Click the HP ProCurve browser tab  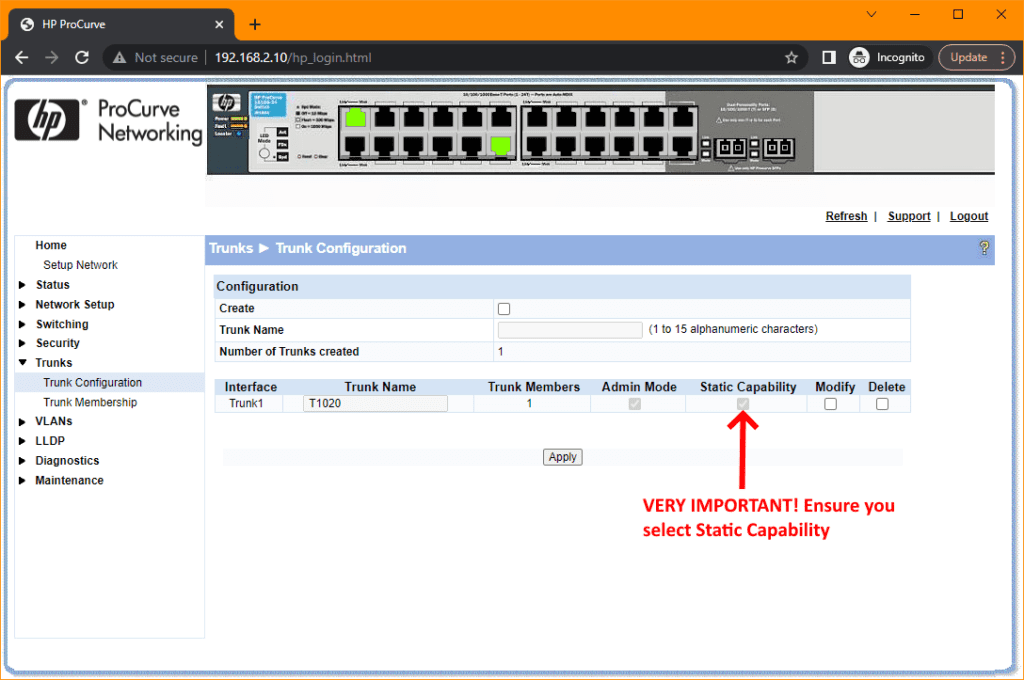point(121,24)
